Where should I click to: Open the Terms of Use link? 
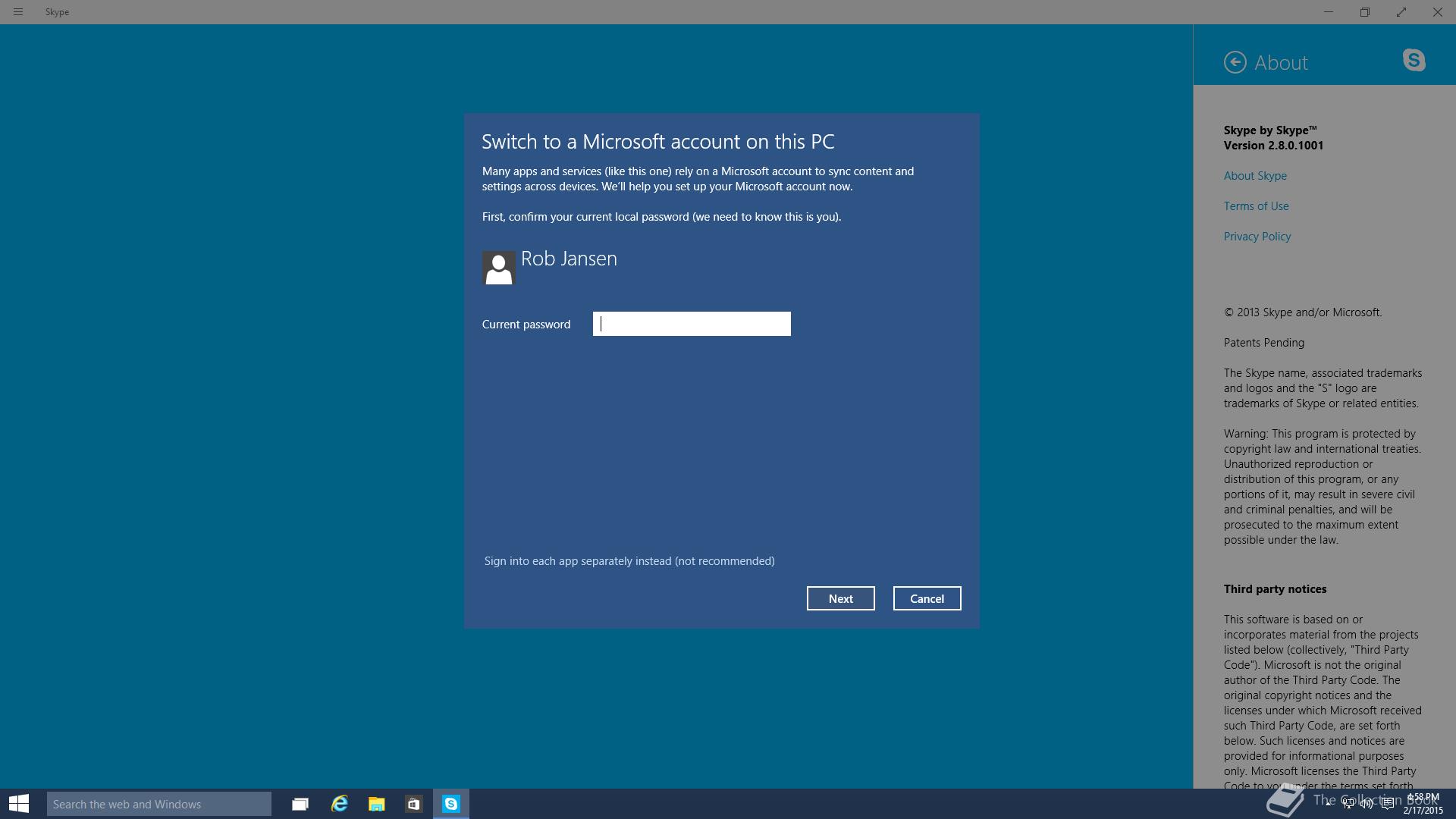click(x=1256, y=206)
